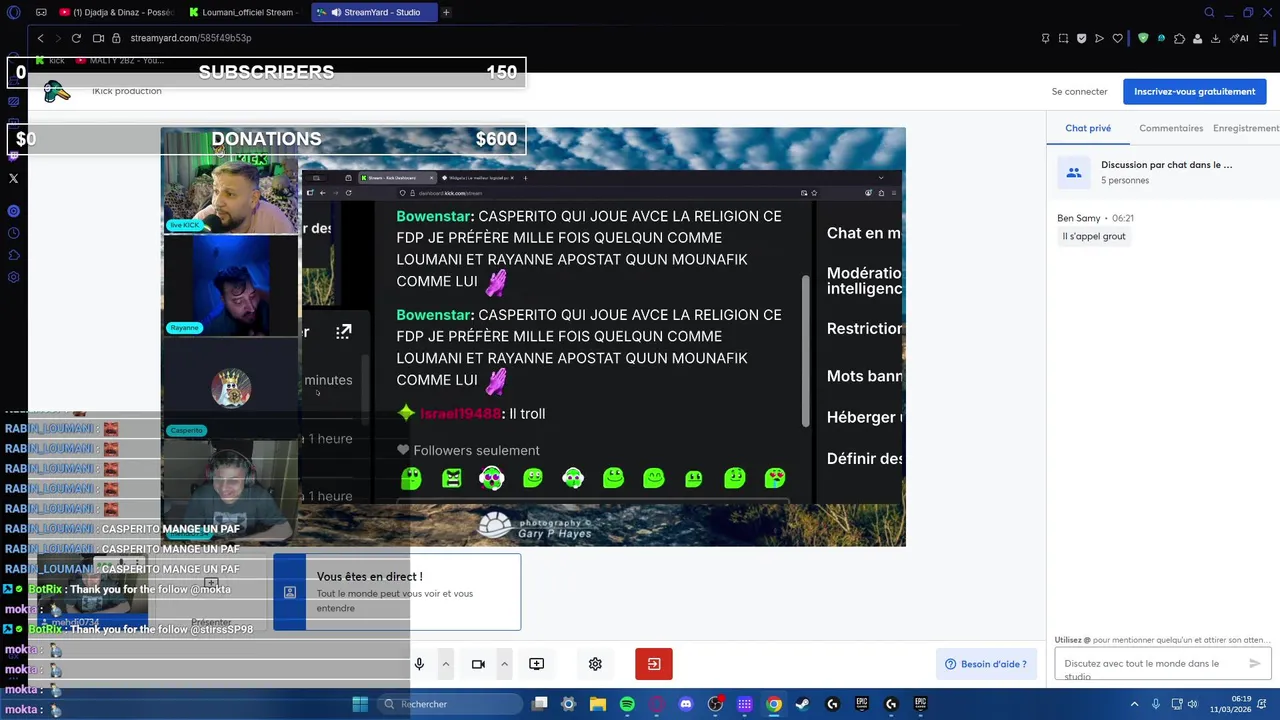This screenshot has width=1280, height=720.
Task: Expand microphone options chevron
Action: click(x=446, y=664)
